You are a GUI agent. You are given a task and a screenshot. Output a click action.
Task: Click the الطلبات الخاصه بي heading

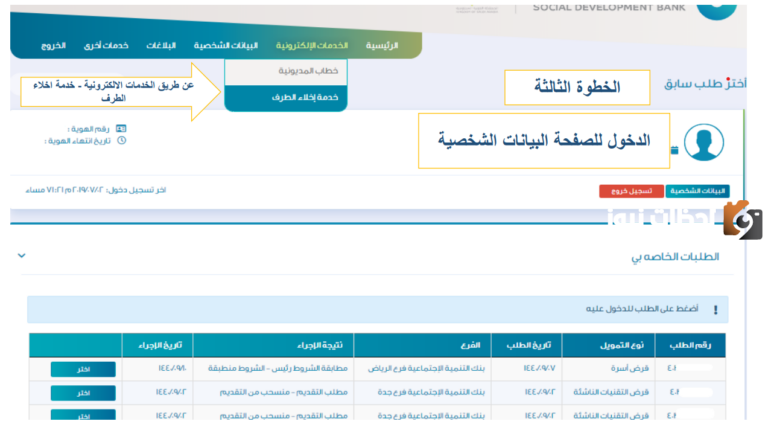tap(675, 257)
